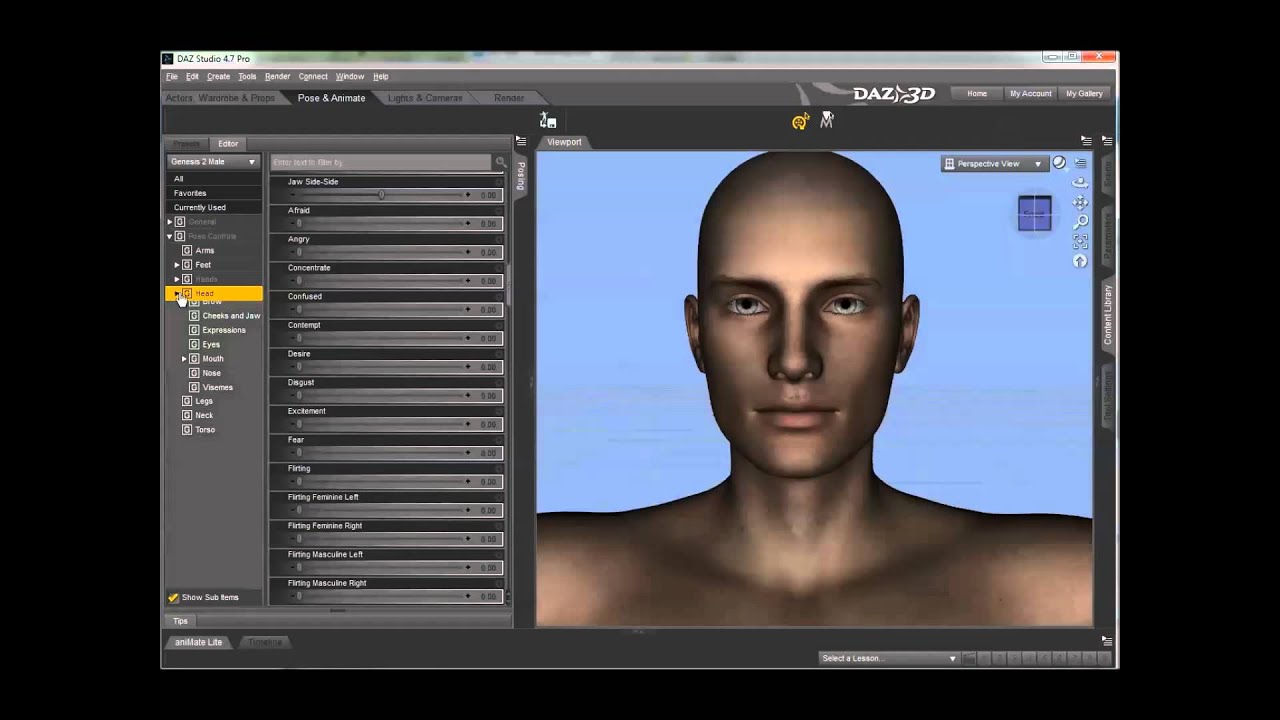Screen dimensions: 1280x720
Task: Open the Create menu
Action: tap(218, 77)
